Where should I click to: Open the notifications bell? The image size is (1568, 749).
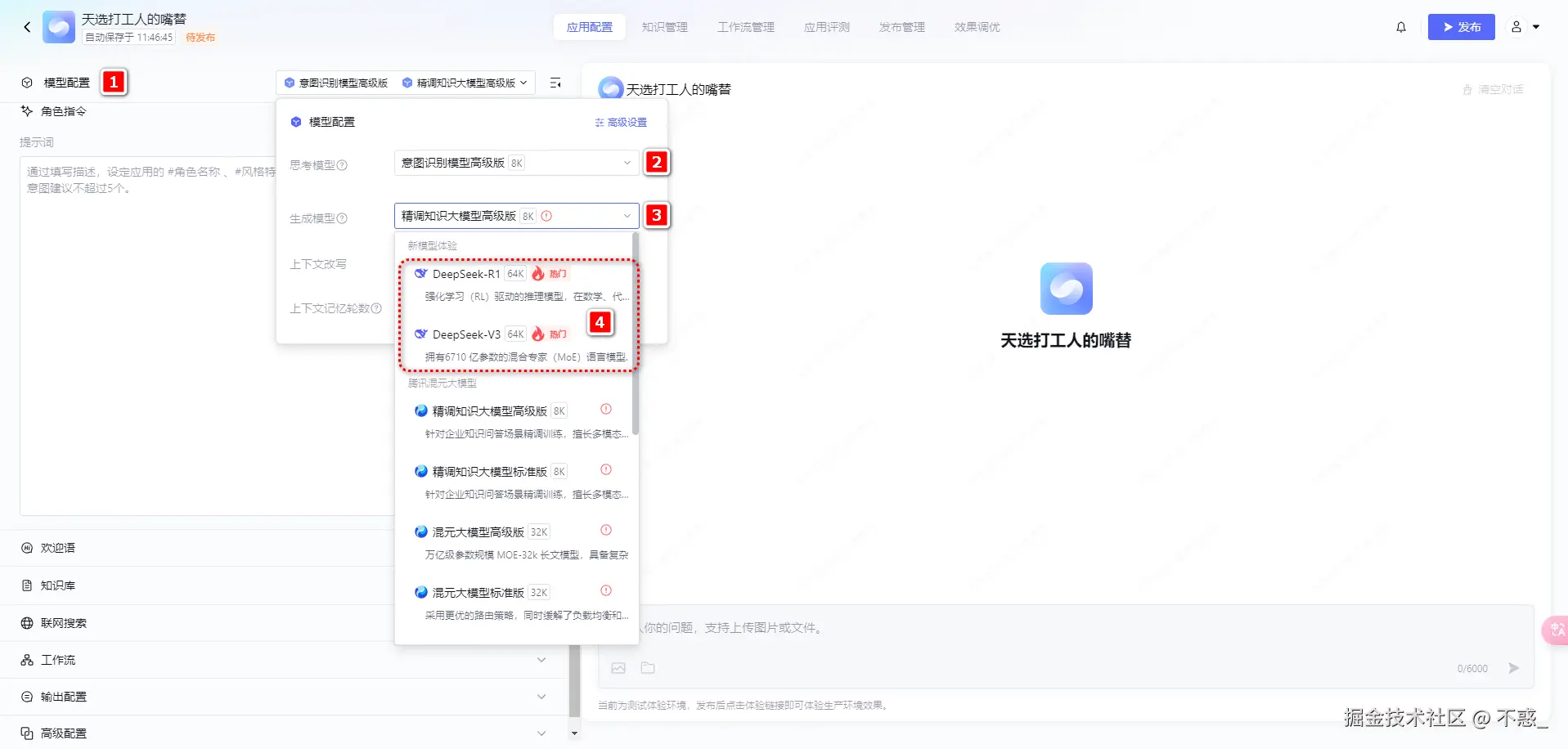(x=1401, y=27)
